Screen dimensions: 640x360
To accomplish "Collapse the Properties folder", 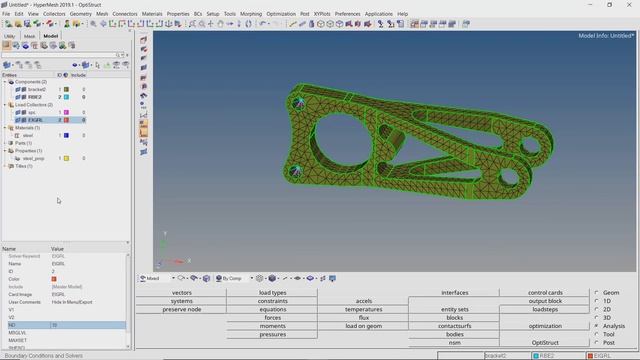I will (5, 151).
